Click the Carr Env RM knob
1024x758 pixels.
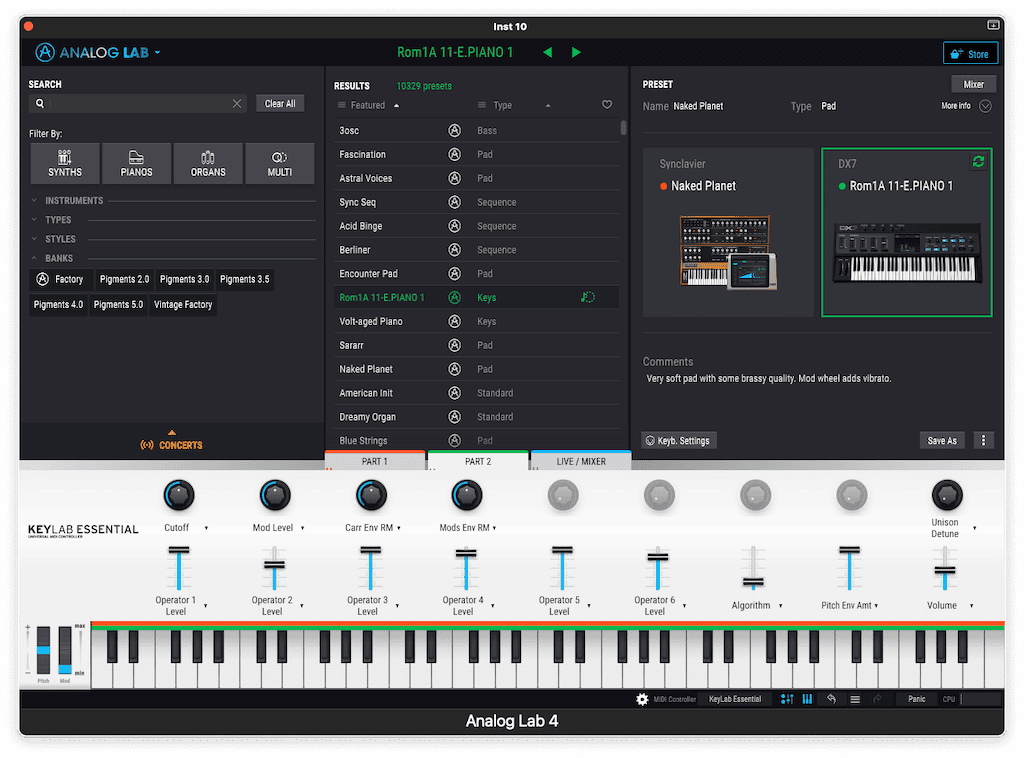(x=371, y=496)
